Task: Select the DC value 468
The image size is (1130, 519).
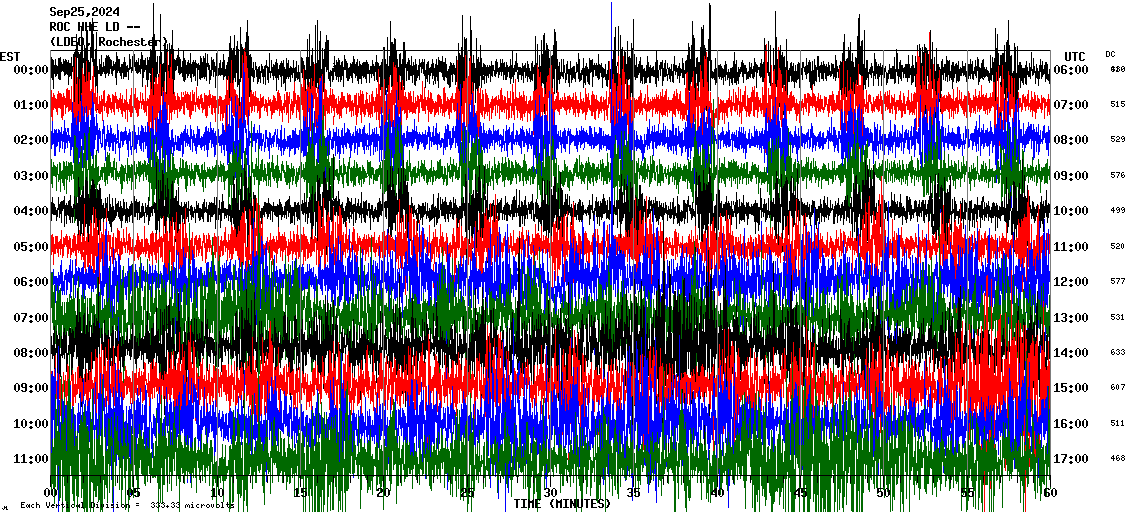Action: pyautogui.click(x=1117, y=459)
